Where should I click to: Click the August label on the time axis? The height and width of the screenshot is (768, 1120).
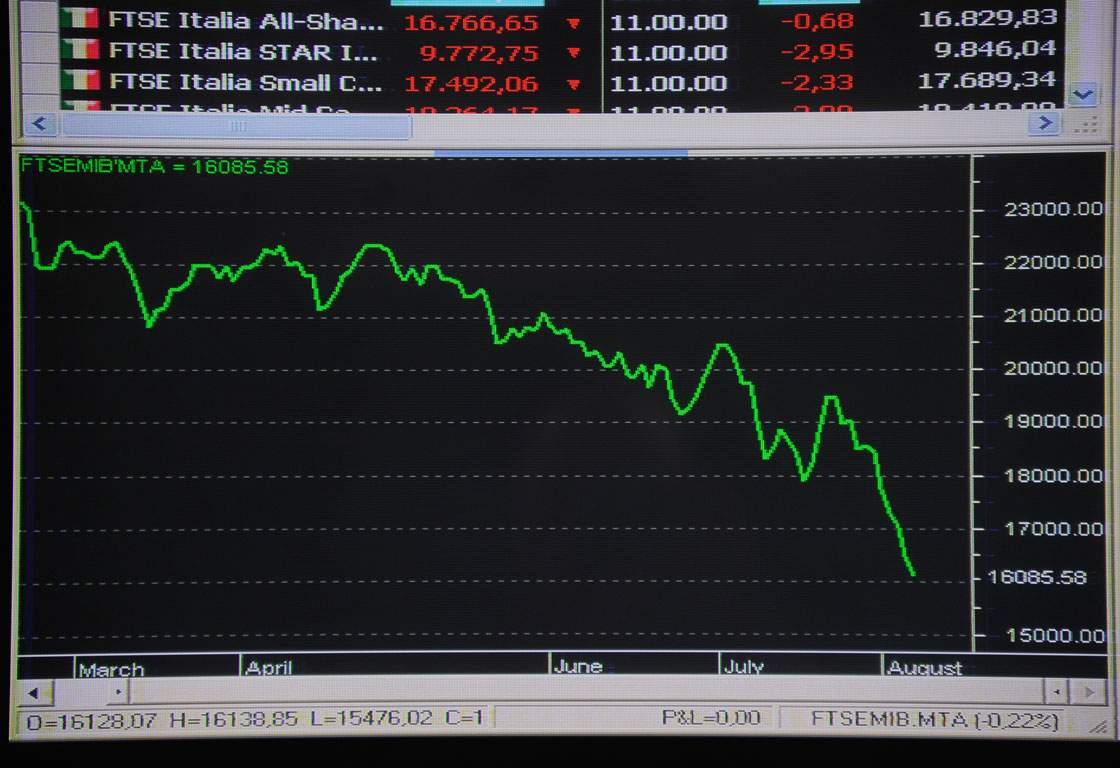click(924, 668)
